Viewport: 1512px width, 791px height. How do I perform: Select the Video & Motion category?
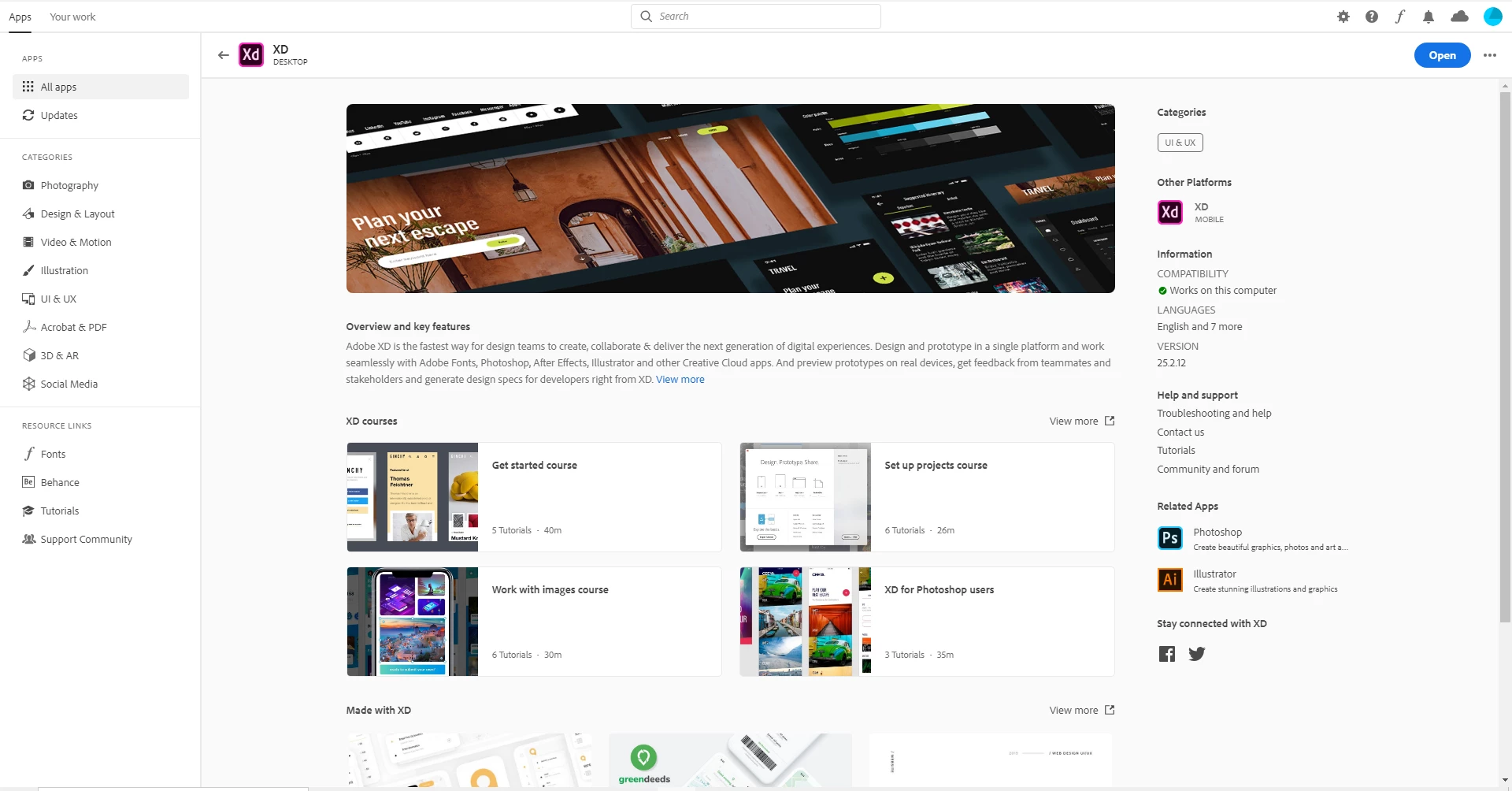pos(101,242)
